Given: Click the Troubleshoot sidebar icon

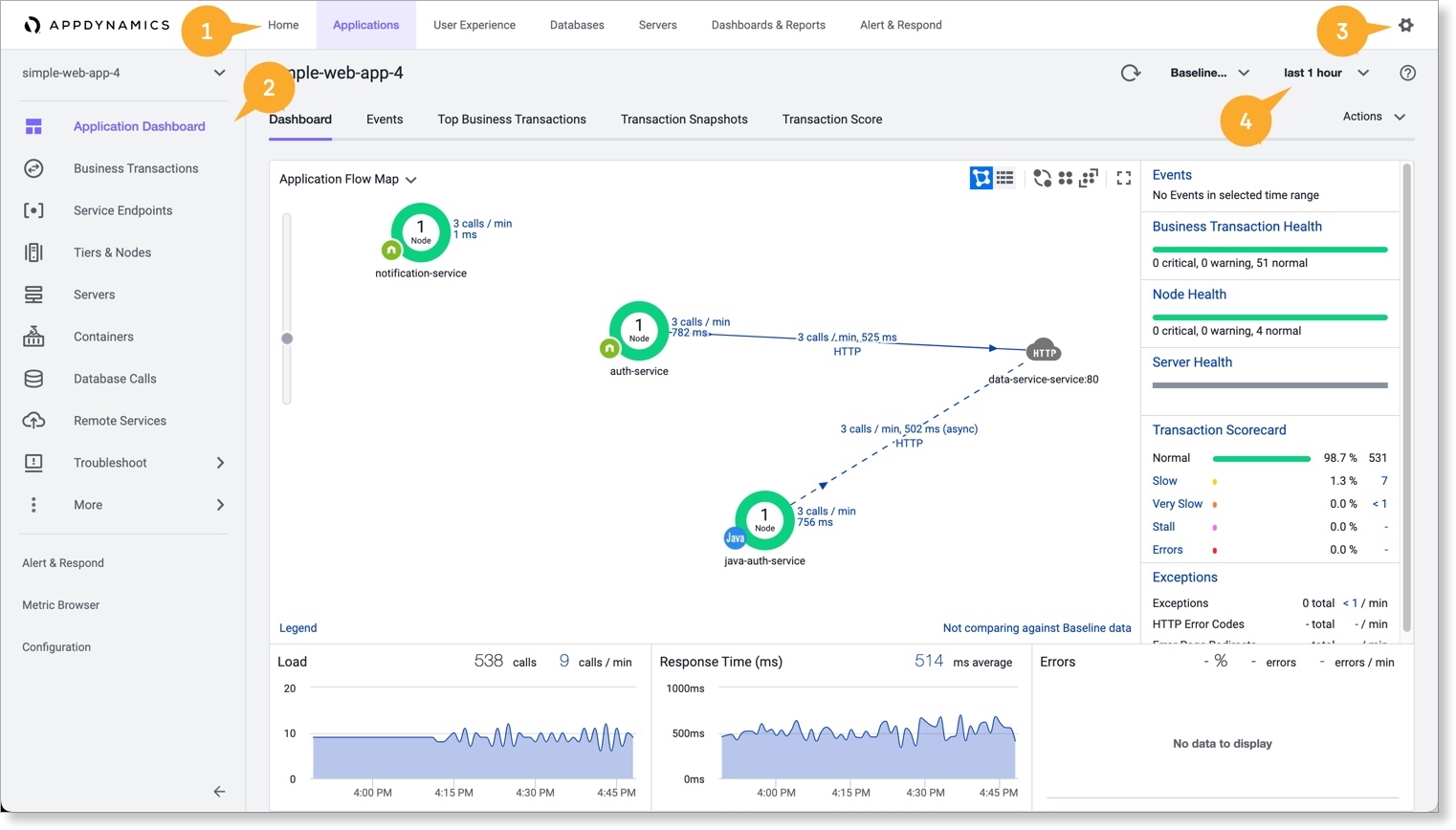Looking at the screenshot, I should [33, 463].
